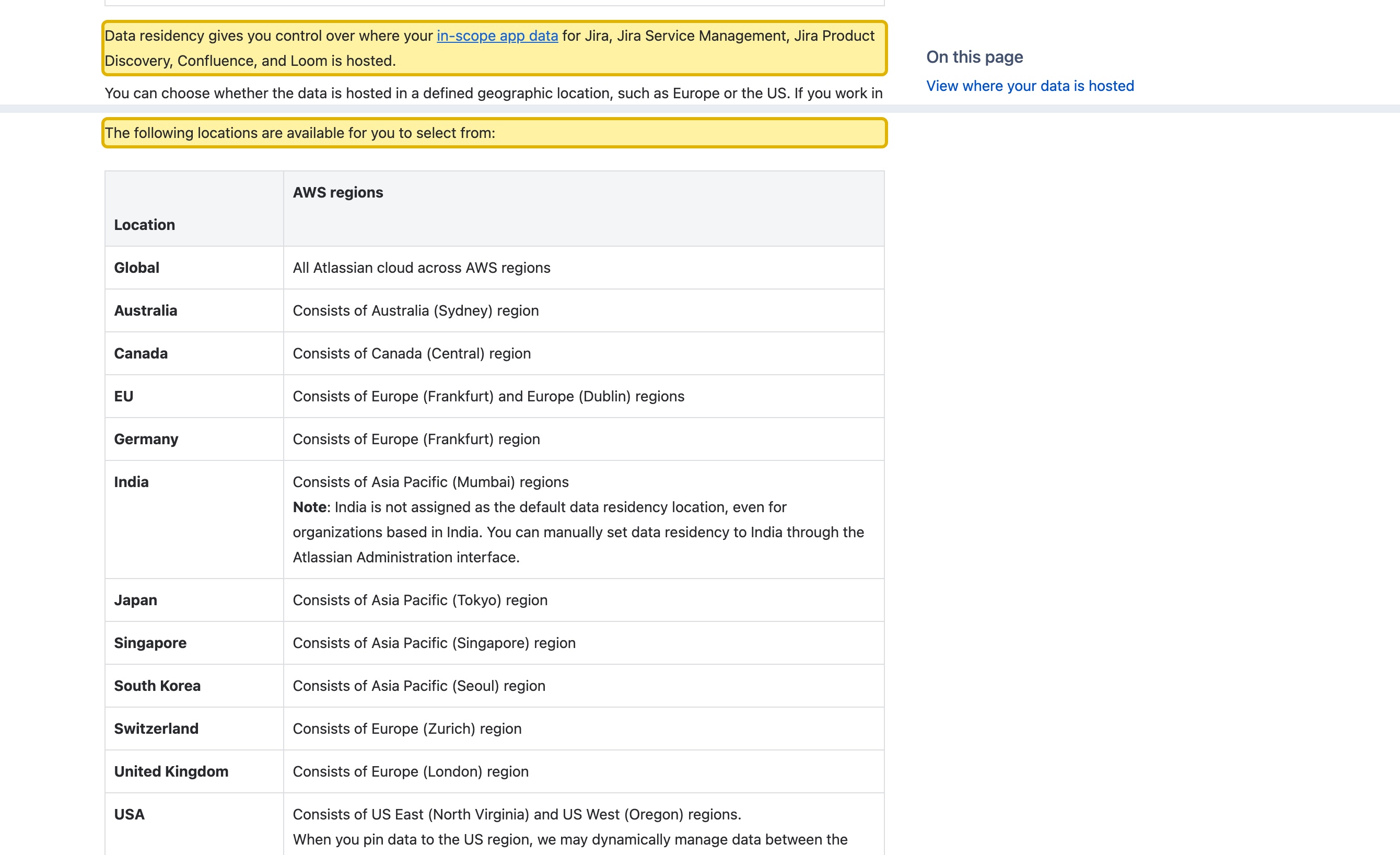Click the Data residency gives you control paragraph
The image size is (1400, 855).
point(494,48)
